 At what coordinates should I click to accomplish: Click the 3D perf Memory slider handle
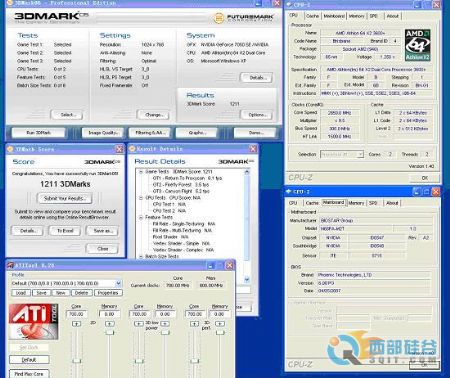click(x=220, y=332)
